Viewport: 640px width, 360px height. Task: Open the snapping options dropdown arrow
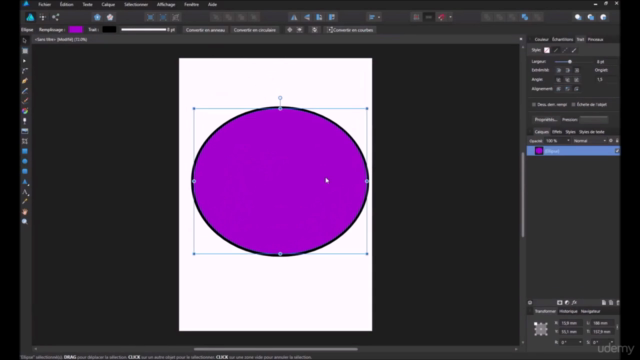pyautogui.click(x=450, y=17)
